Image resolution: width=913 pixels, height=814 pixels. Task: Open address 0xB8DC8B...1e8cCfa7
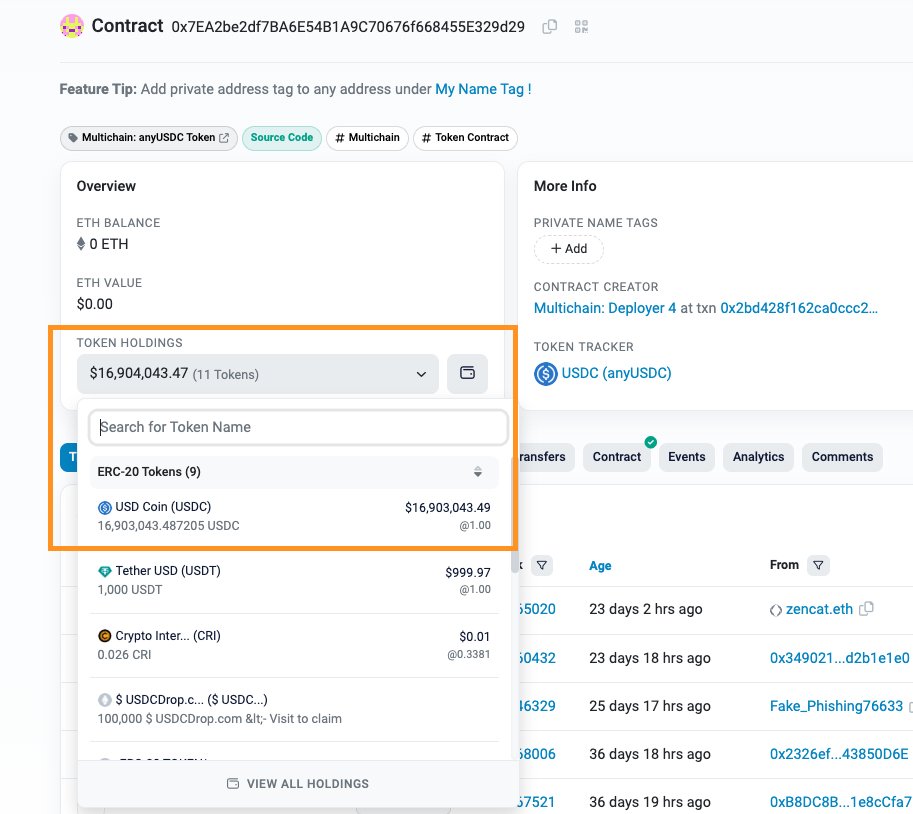841,802
